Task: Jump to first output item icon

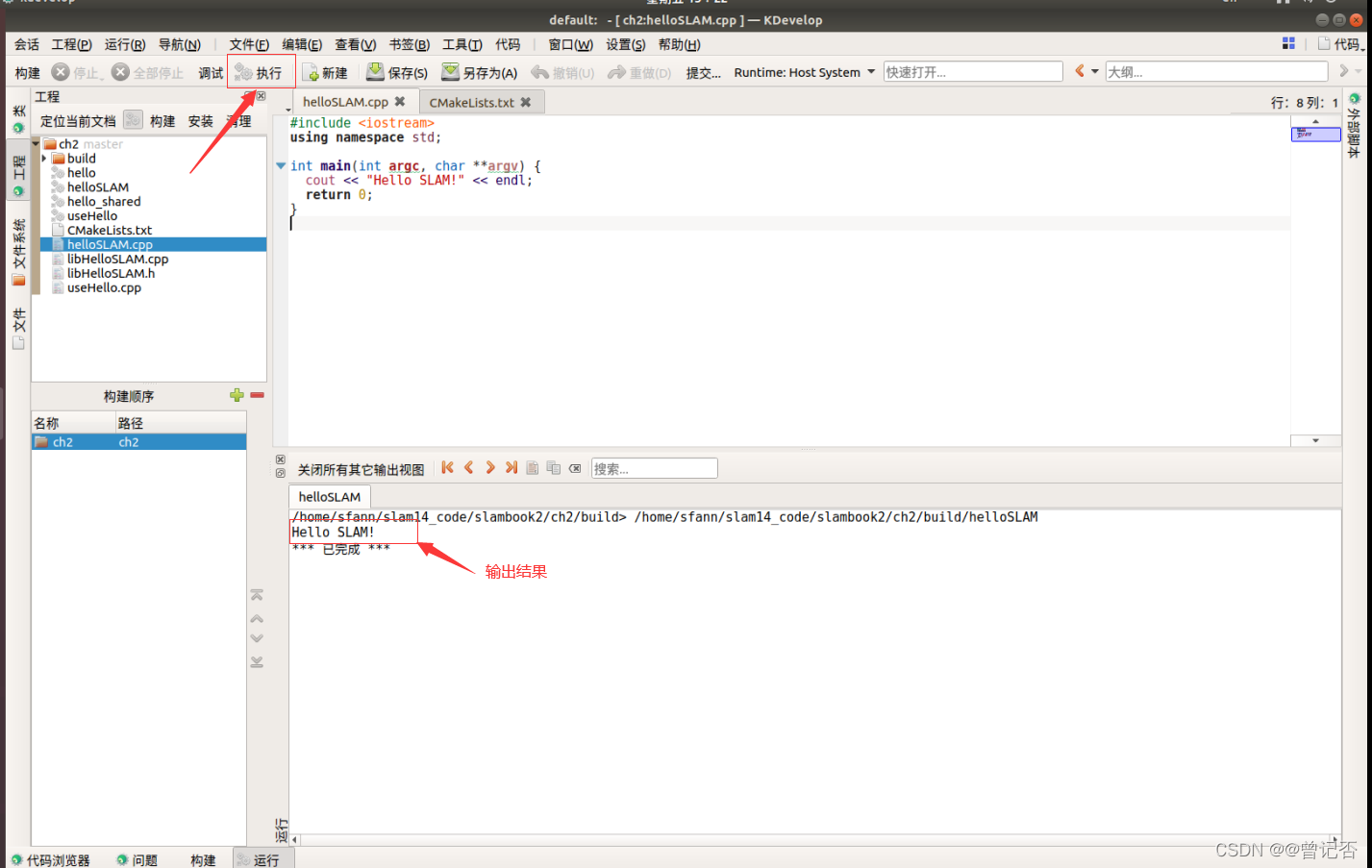Action: 447,468
